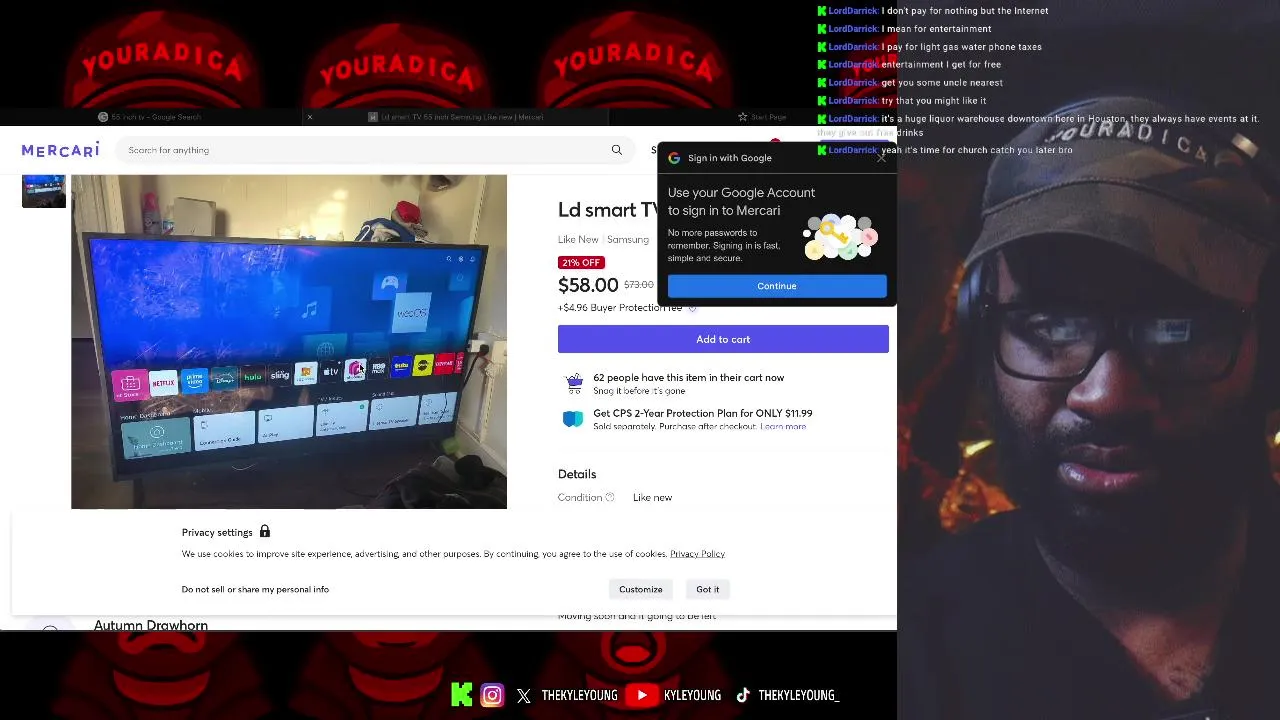Choose 'Do not sell or share my personal info'
This screenshot has width=1280, height=720.
(x=255, y=589)
